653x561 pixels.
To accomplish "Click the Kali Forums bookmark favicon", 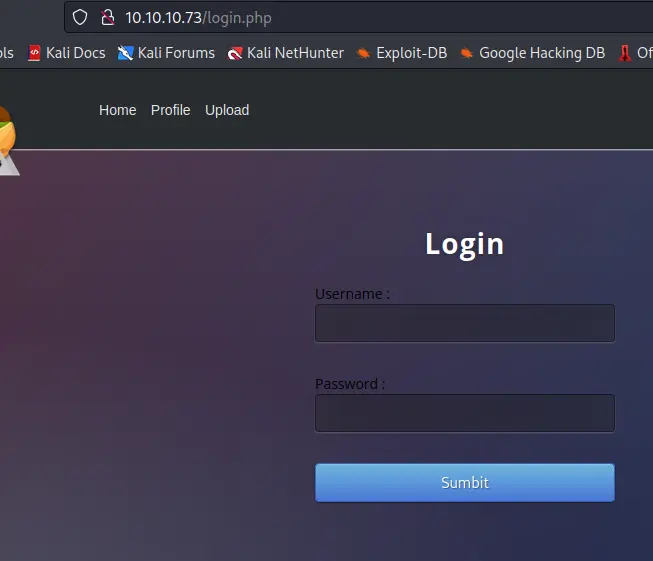I will pos(125,53).
